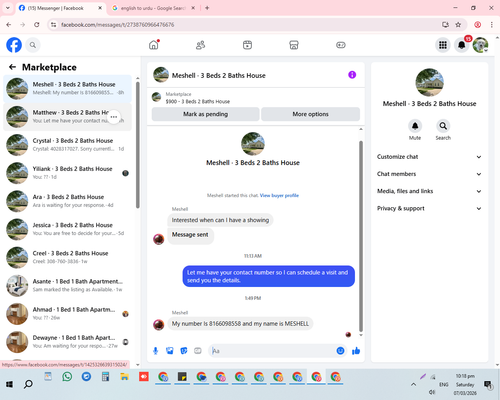Expand Media, files and links section

[429, 191]
